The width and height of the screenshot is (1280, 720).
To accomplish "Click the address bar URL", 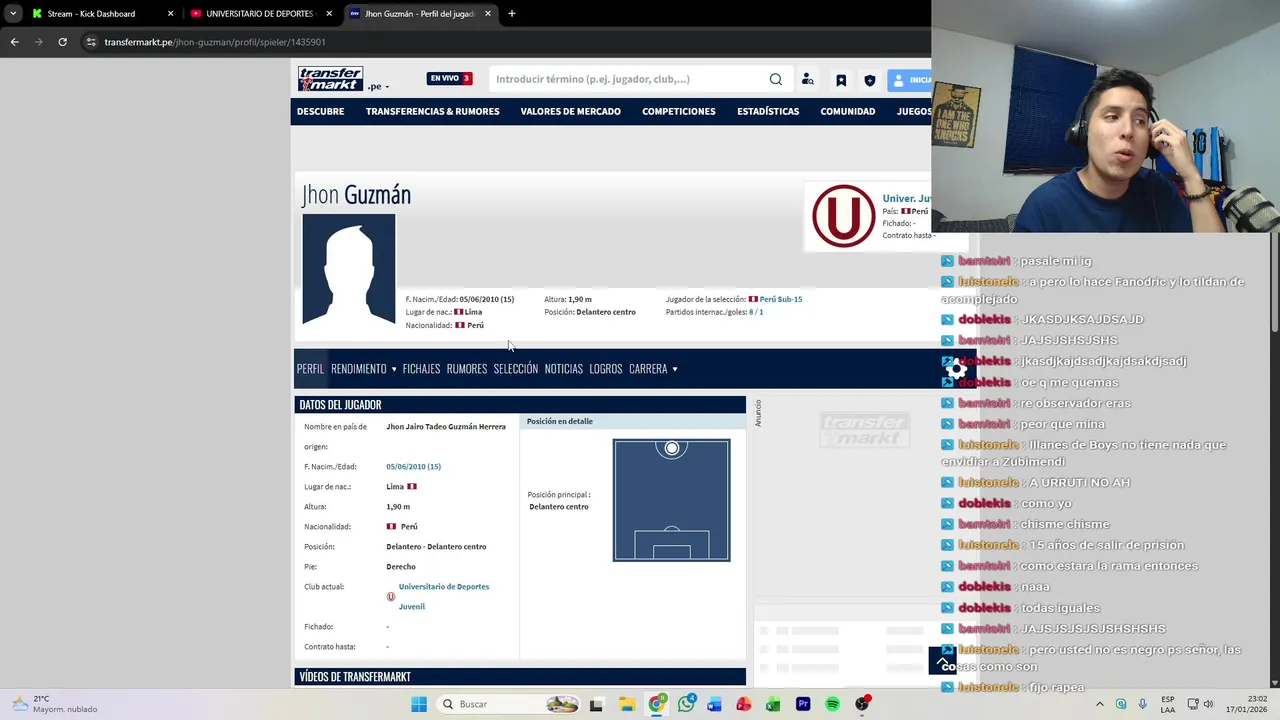I will [x=215, y=42].
